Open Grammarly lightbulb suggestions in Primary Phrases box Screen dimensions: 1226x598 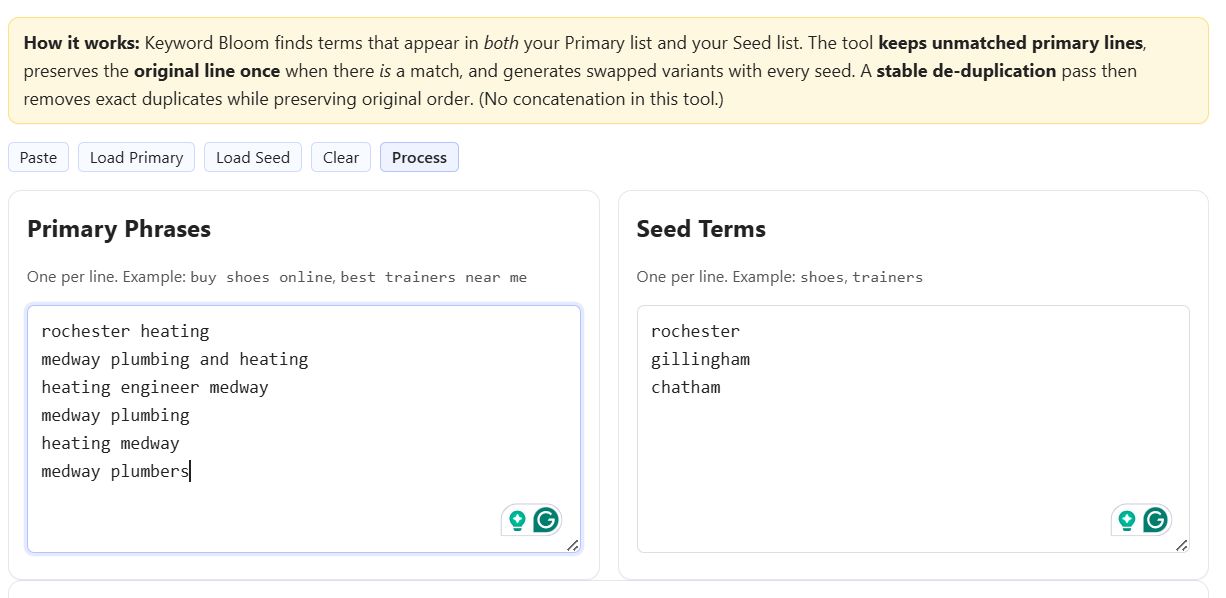(517, 520)
